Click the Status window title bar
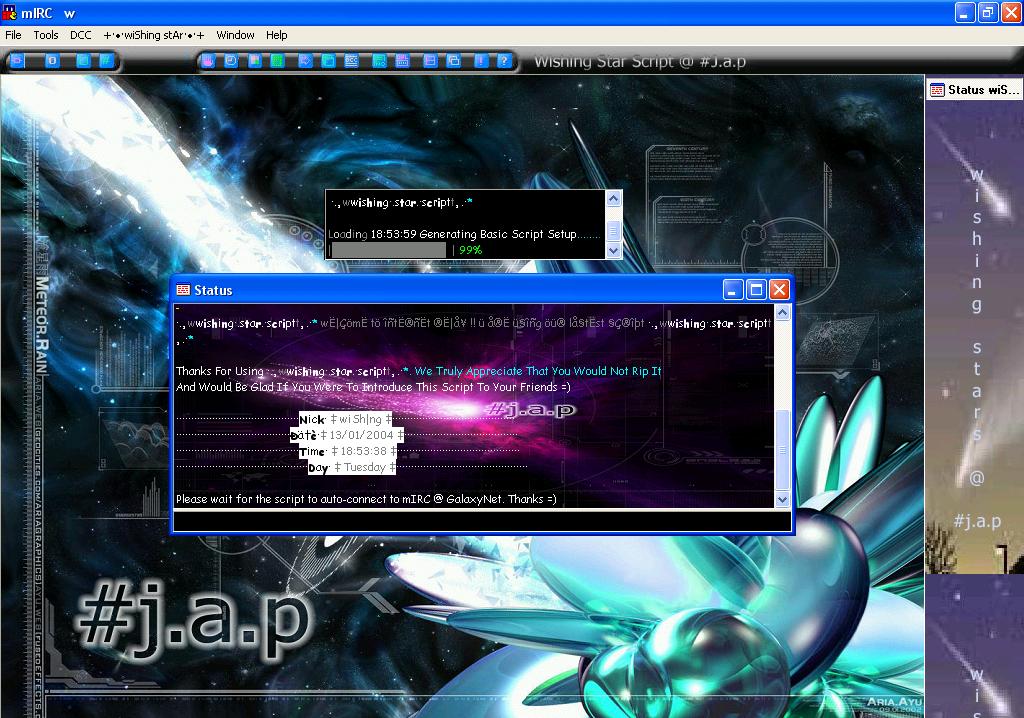 (483, 290)
